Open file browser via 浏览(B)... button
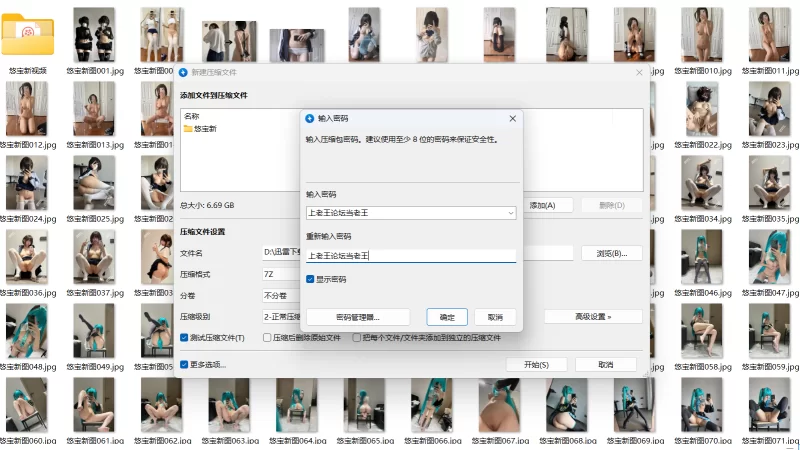The height and width of the screenshot is (450, 800). [612, 253]
